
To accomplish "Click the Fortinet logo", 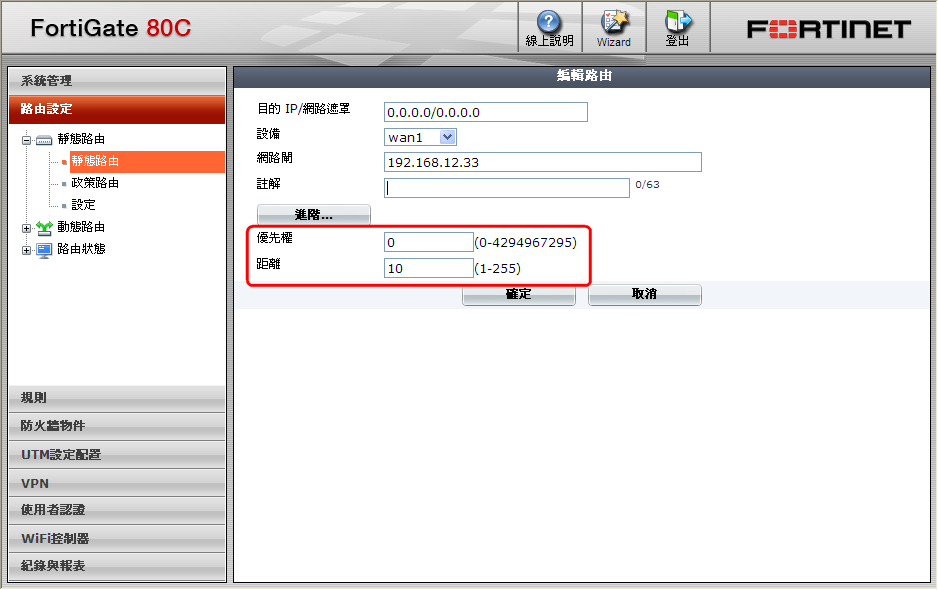I will 829,29.
